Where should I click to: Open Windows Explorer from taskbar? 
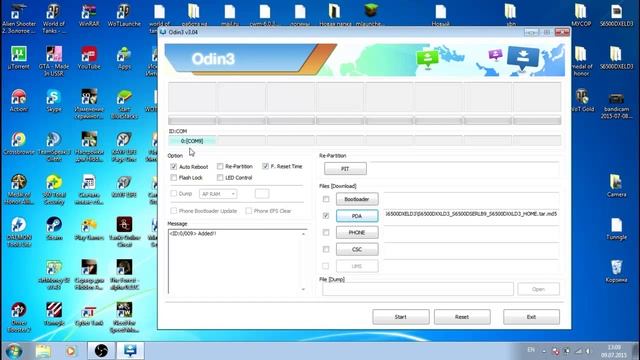click(x=43, y=351)
